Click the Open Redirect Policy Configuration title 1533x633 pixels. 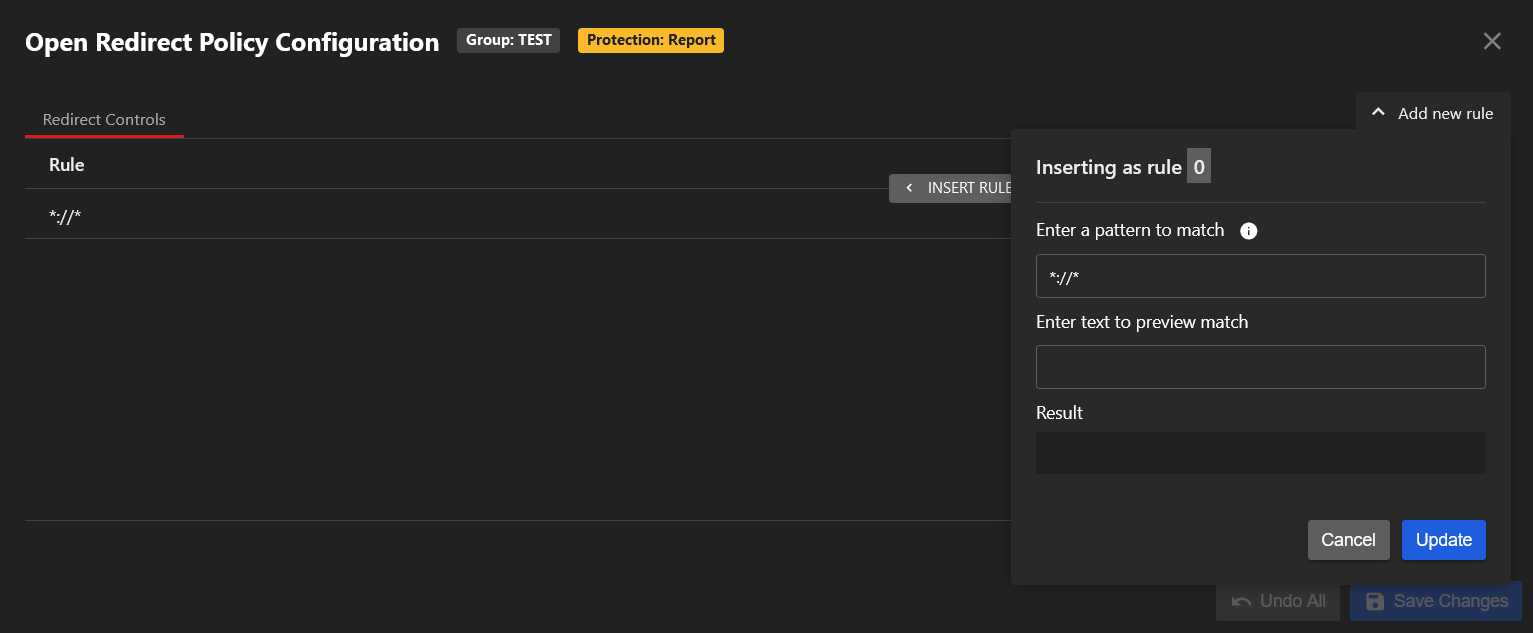coord(232,42)
